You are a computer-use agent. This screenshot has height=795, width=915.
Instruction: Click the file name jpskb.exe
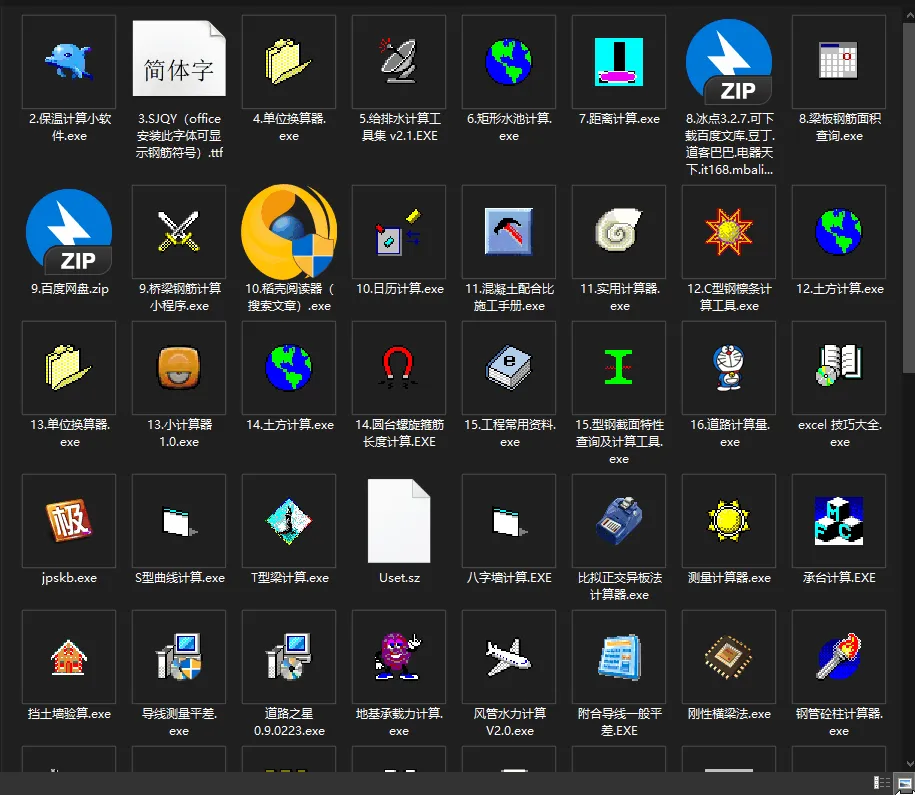click(x=69, y=578)
